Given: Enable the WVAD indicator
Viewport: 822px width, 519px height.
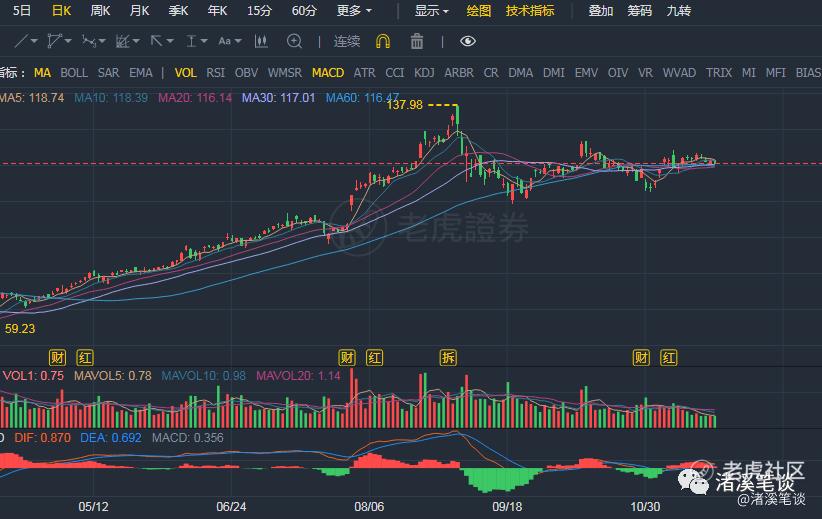Looking at the screenshot, I should coord(679,73).
